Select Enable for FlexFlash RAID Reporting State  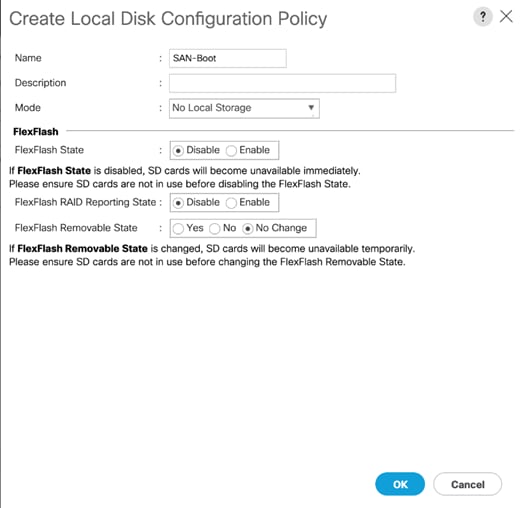[231, 203]
